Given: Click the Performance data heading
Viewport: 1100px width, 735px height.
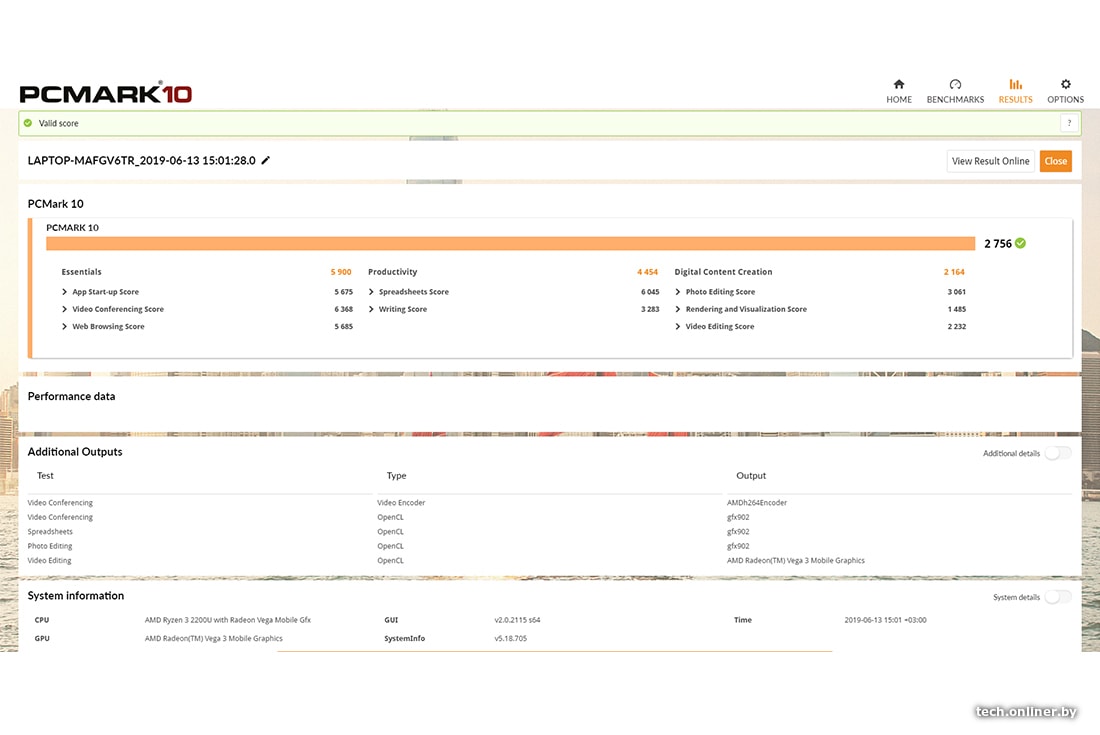Looking at the screenshot, I should 71,396.
